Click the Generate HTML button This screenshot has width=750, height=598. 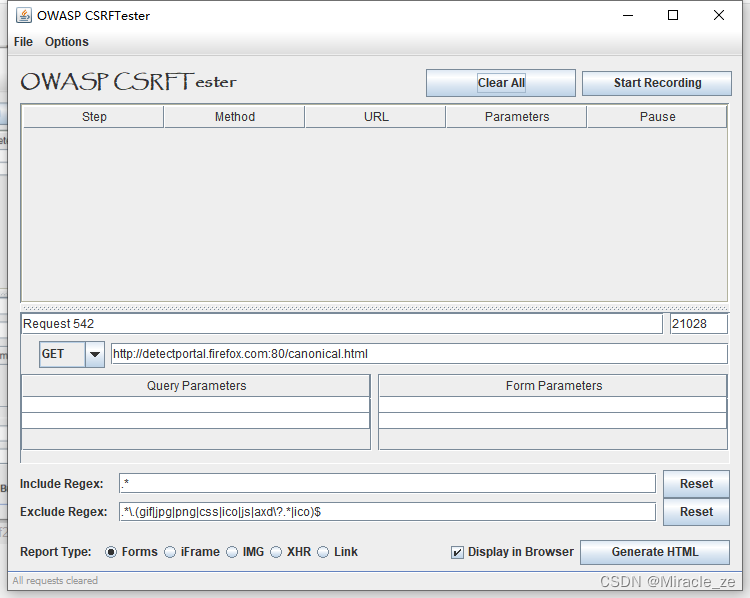click(x=654, y=552)
